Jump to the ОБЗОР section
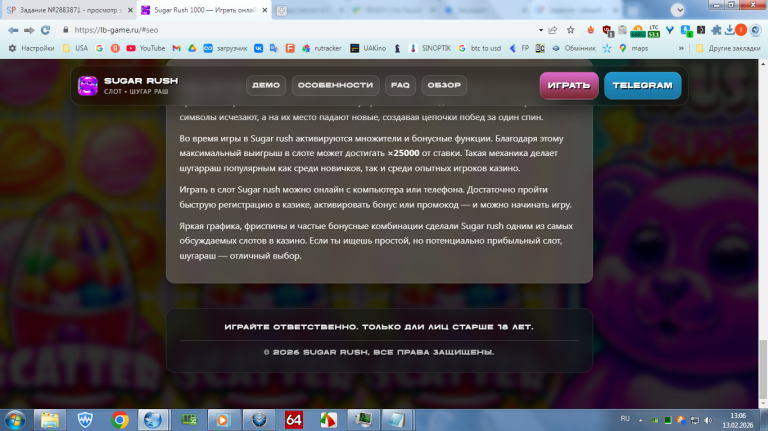The width and height of the screenshot is (768, 431). coord(444,85)
